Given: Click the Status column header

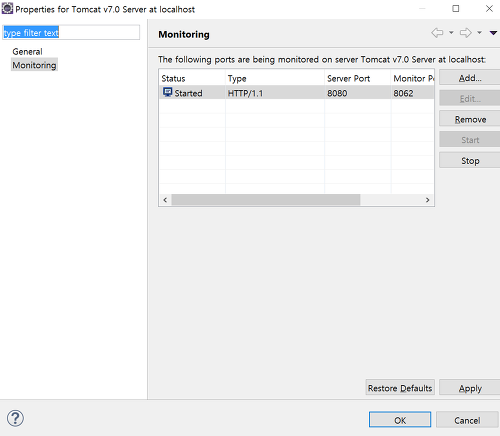Looking at the screenshot, I should (x=192, y=78).
